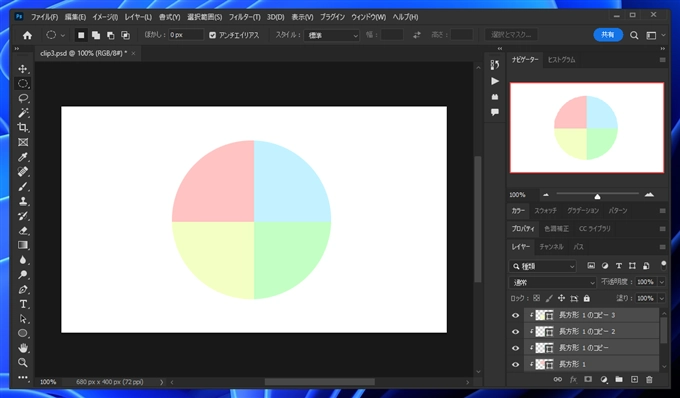This screenshot has width=680, height=398.
Task: Select the Frame tool
Action: coord(23,142)
